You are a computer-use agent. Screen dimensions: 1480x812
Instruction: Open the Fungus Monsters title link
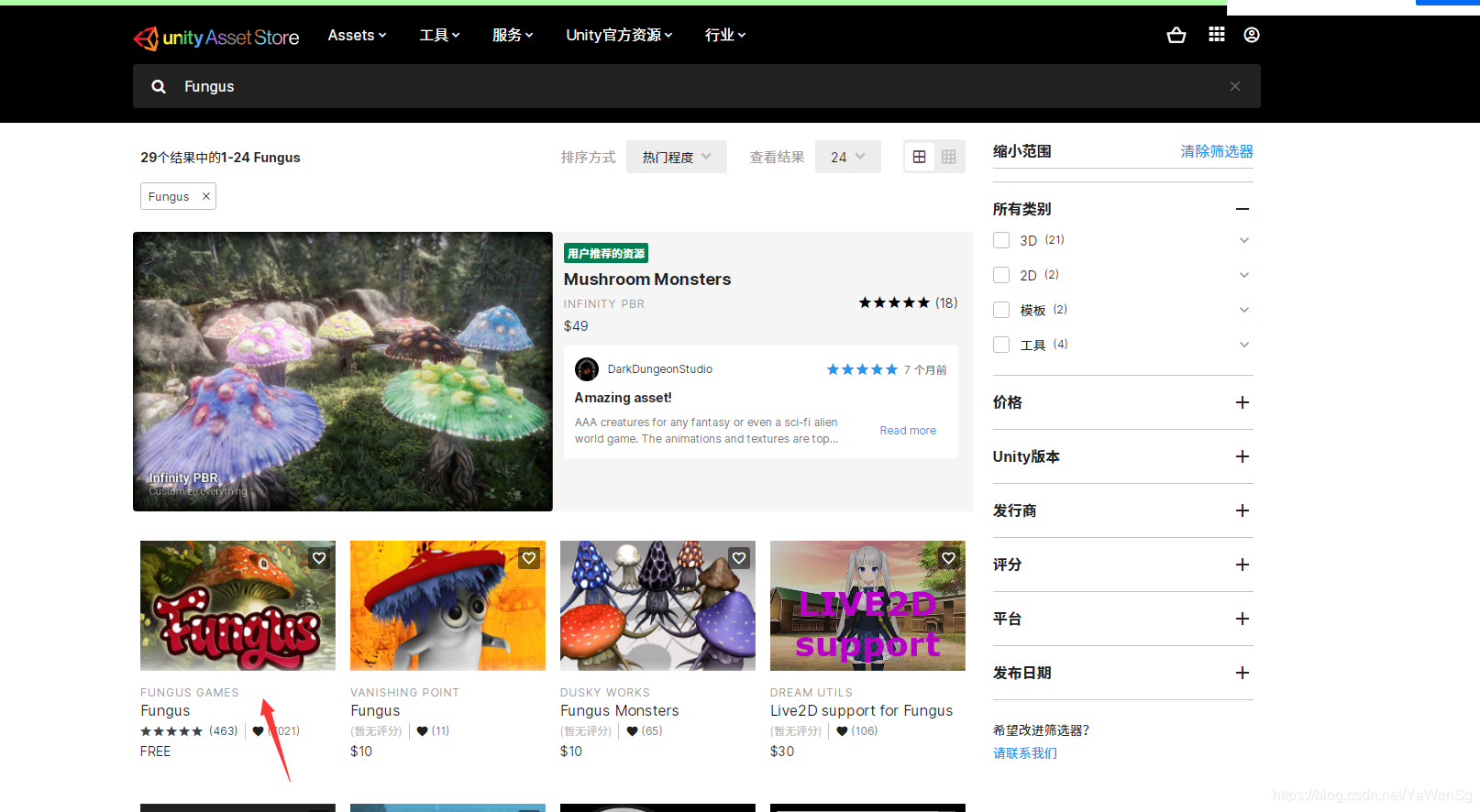620,711
